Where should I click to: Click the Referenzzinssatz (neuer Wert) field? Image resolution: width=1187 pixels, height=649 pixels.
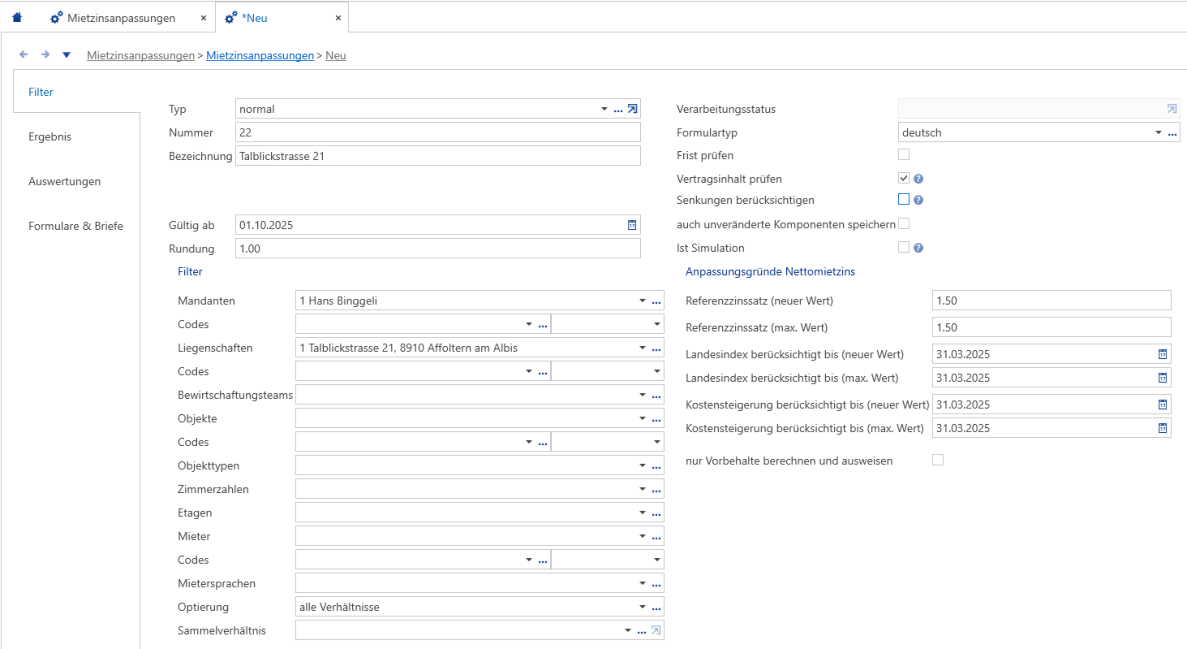[x=1051, y=301]
